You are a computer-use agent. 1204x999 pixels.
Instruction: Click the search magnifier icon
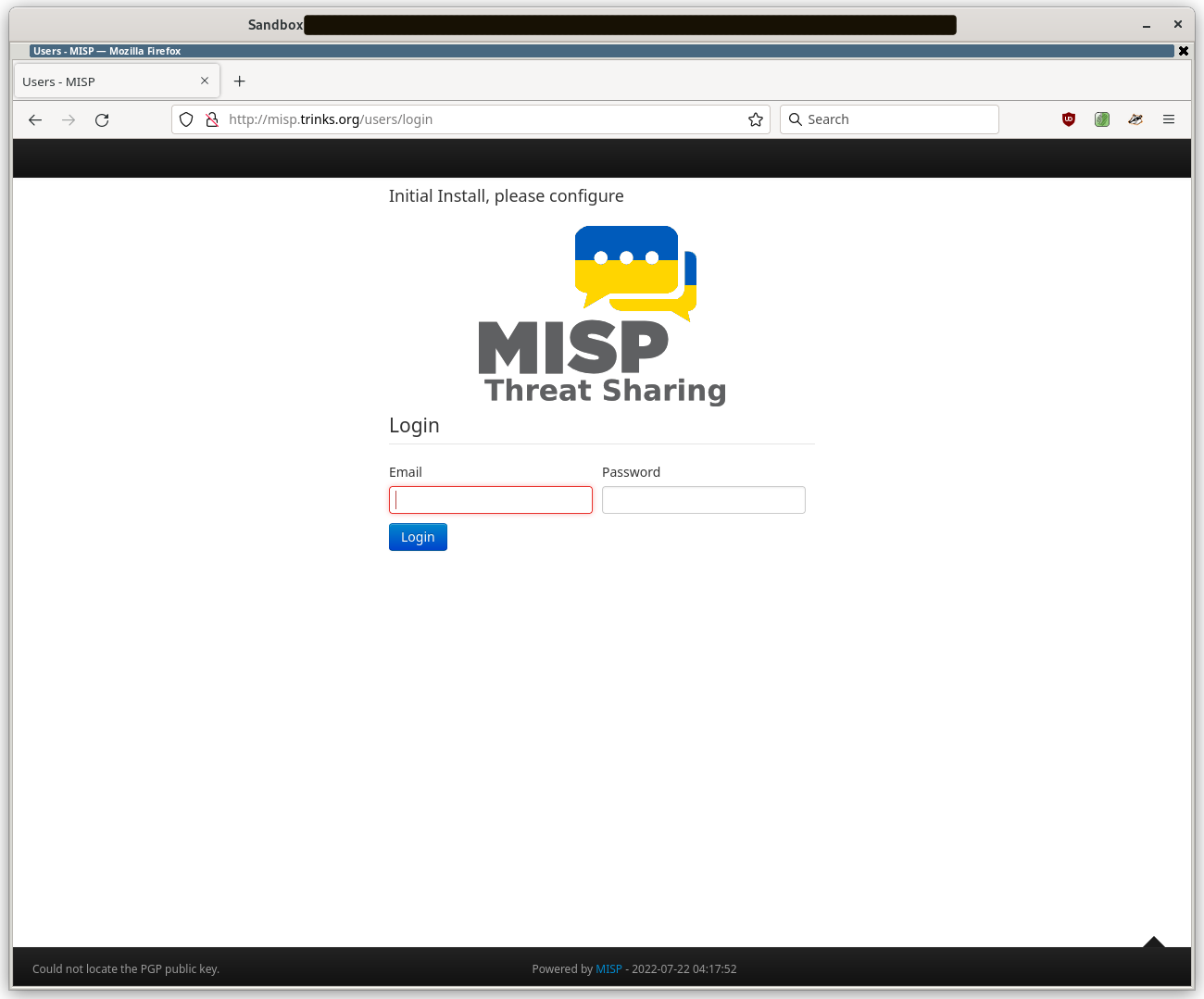coord(795,119)
